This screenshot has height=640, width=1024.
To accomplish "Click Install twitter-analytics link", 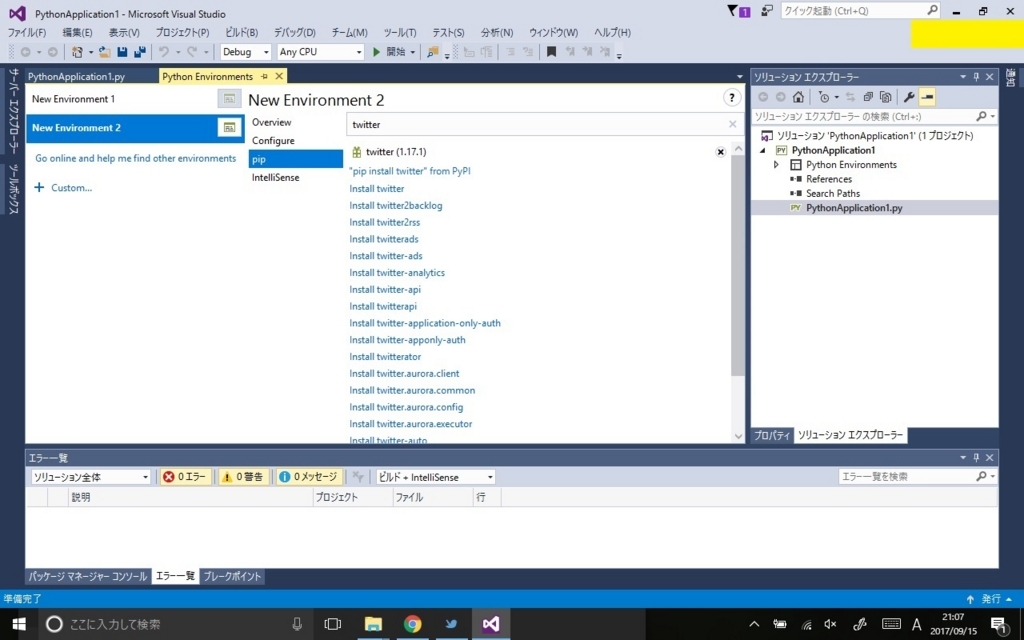I will [397, 272].
